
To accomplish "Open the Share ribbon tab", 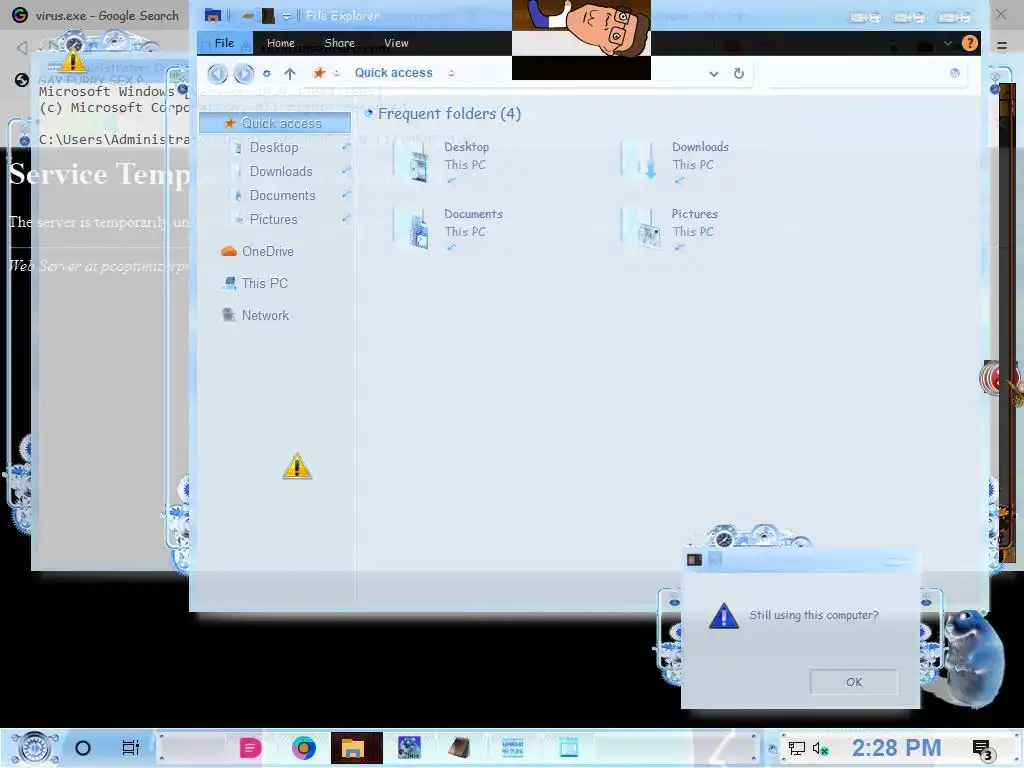I will (x=340, y=43).
